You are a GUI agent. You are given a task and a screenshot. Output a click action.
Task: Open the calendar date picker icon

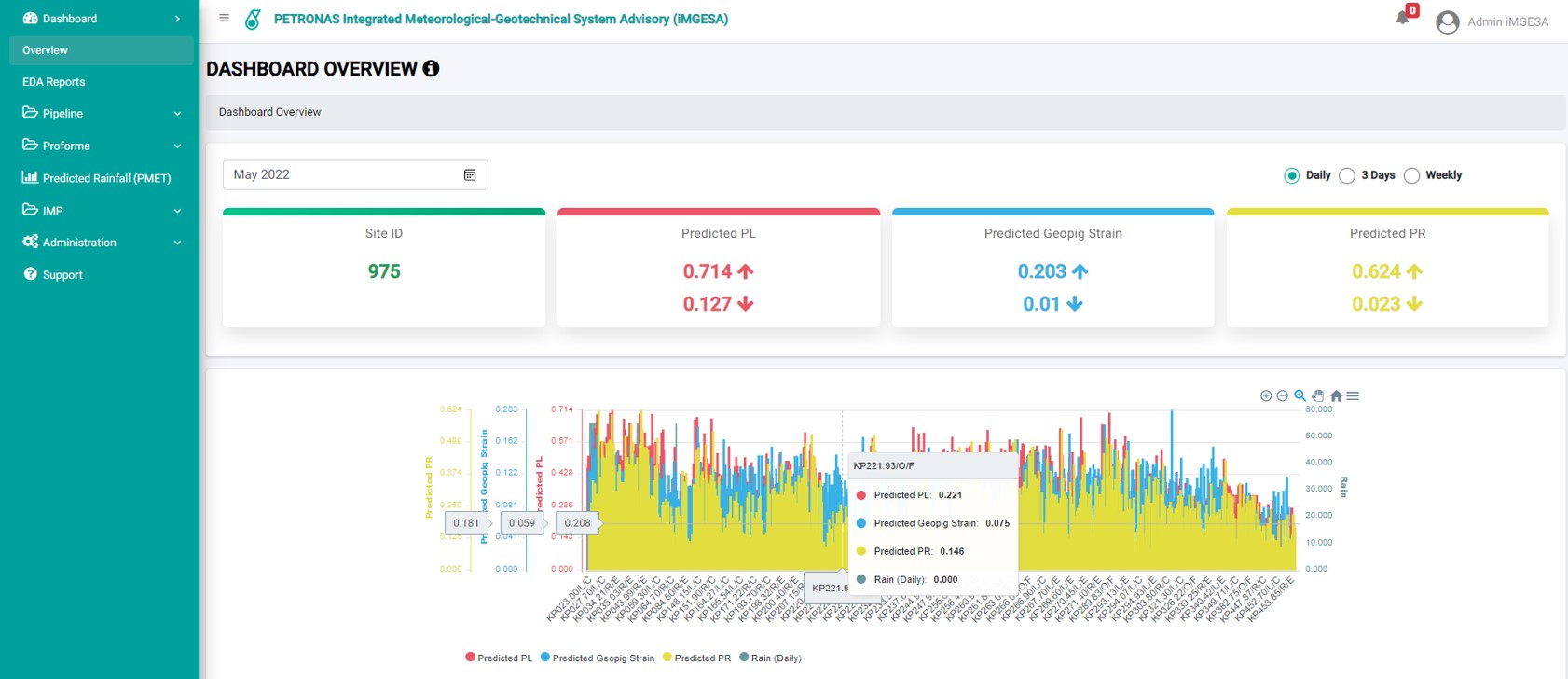[x=470, y=175]
